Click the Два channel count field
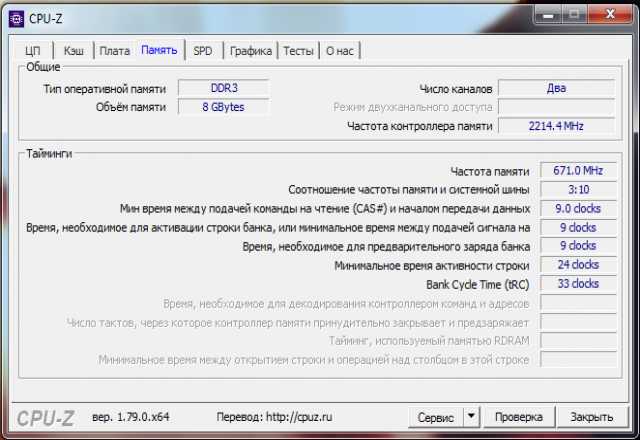Viewport: 640px width, 440px height. 556,88
